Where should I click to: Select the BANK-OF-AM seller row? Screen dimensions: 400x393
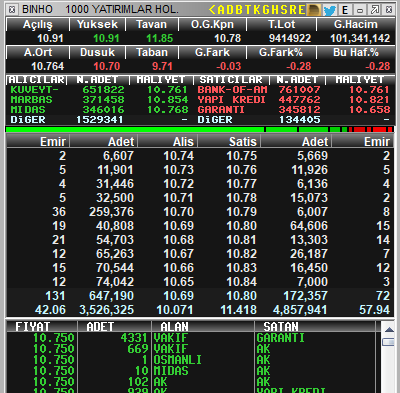[294, 90]
